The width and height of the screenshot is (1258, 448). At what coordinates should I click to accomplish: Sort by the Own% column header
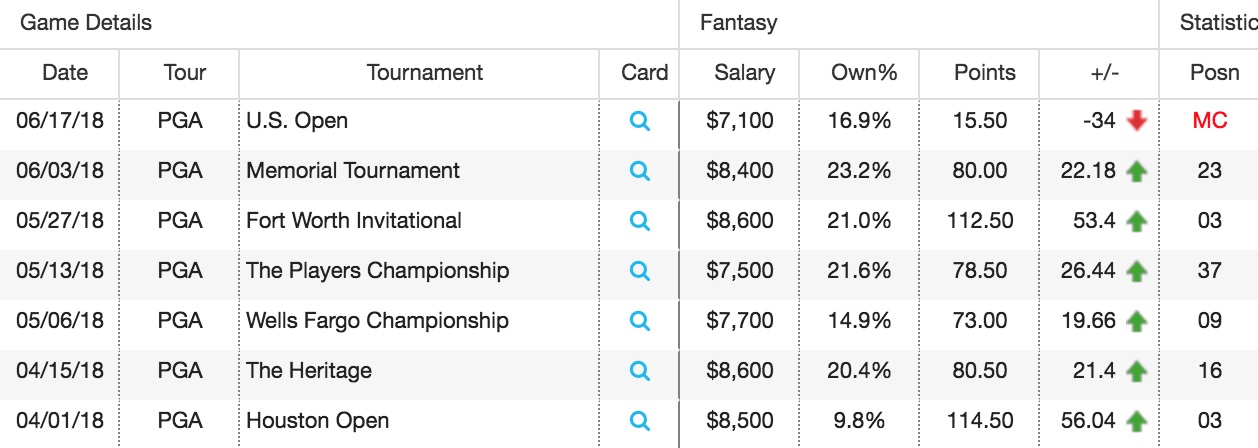coord(865,73)
